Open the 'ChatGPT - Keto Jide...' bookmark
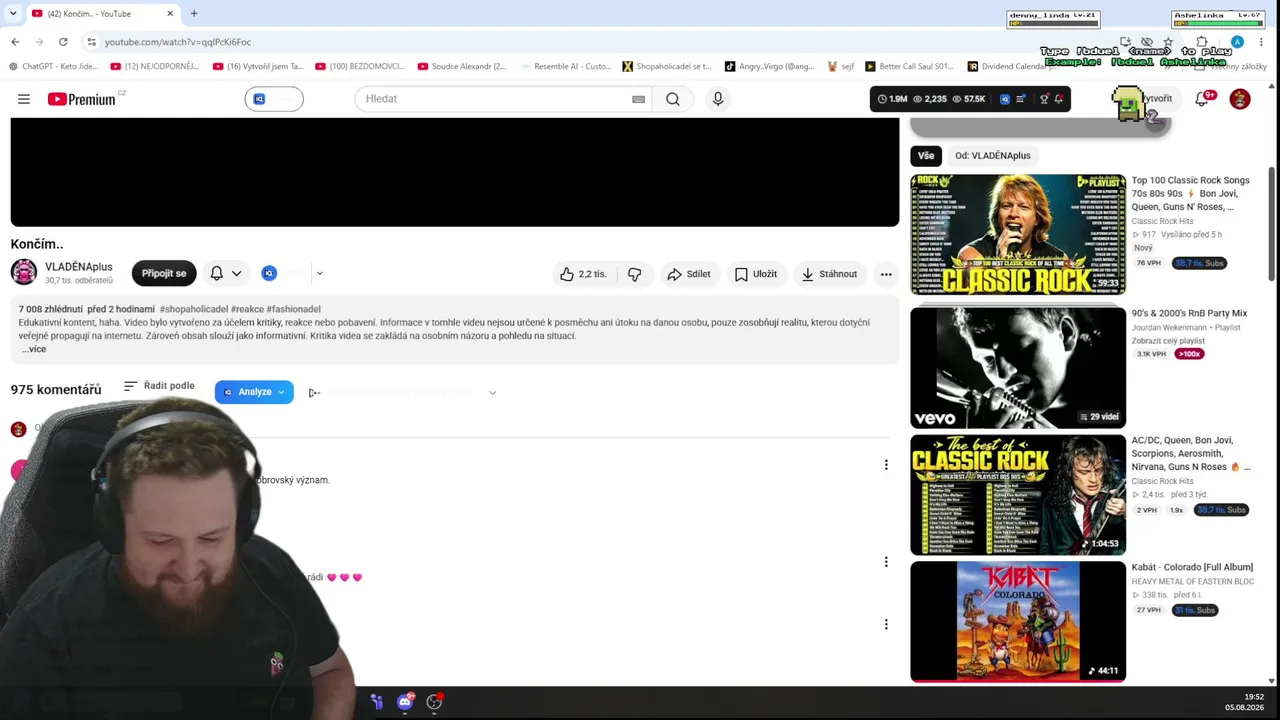The width and height of the screenshot is (1280, 720). tap(53, 67)
